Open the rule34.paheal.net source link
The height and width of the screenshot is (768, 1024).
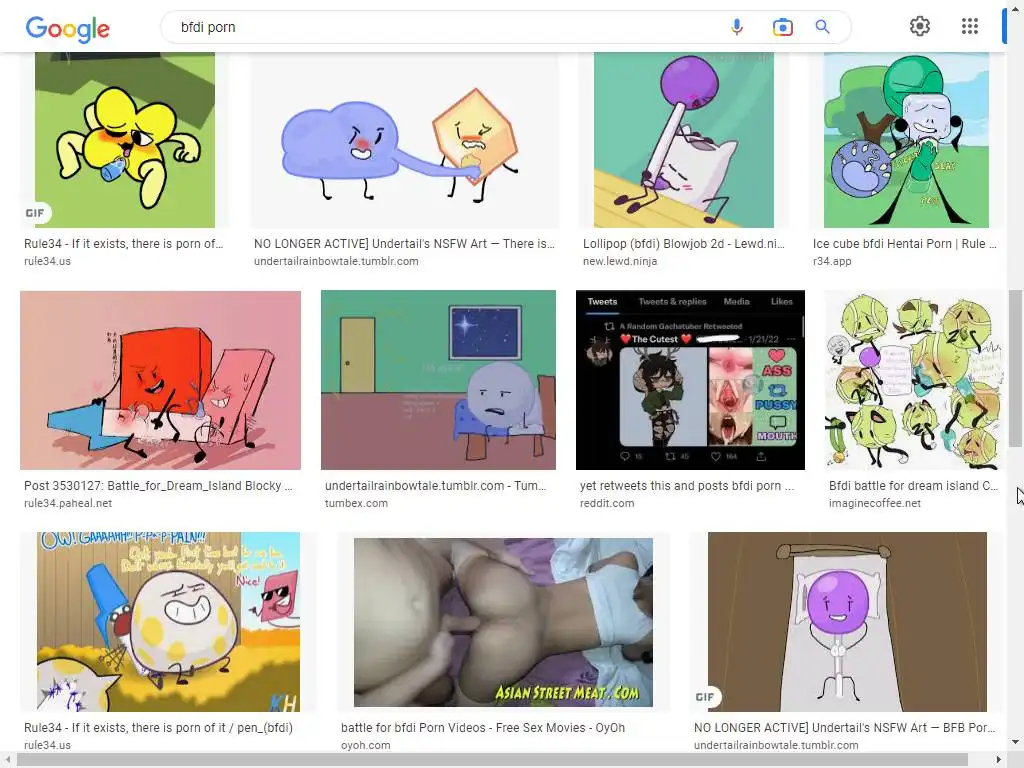click(68, 503)
